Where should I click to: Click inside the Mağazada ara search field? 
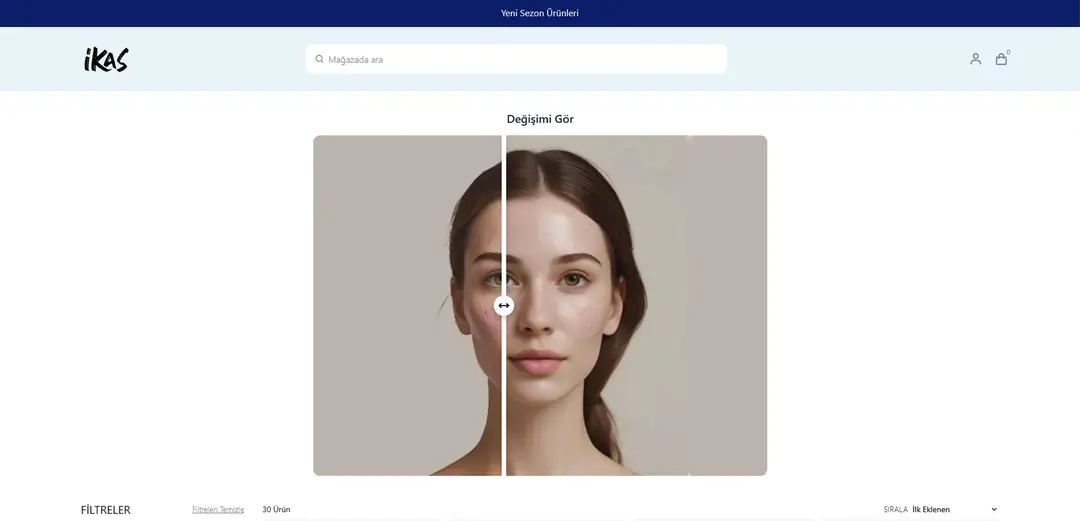pyautogui.click(x=520, y=59)
